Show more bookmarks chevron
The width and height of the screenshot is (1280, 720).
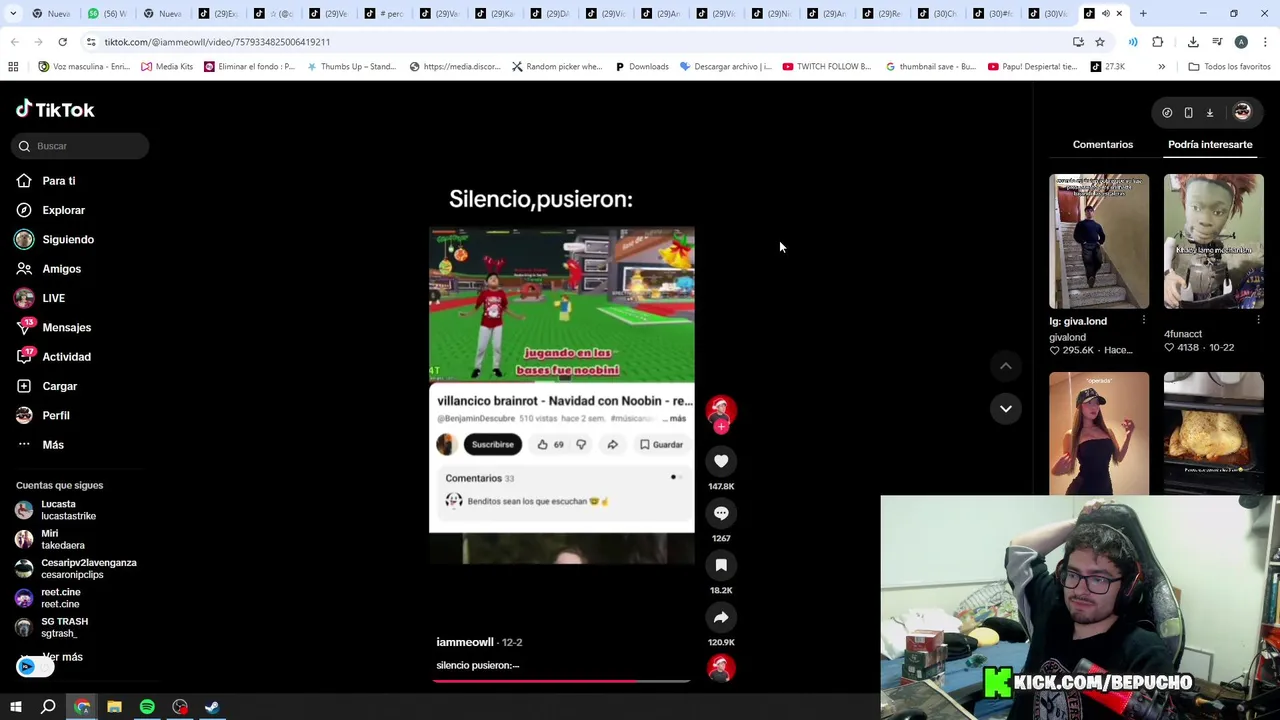pos(1161,67)
